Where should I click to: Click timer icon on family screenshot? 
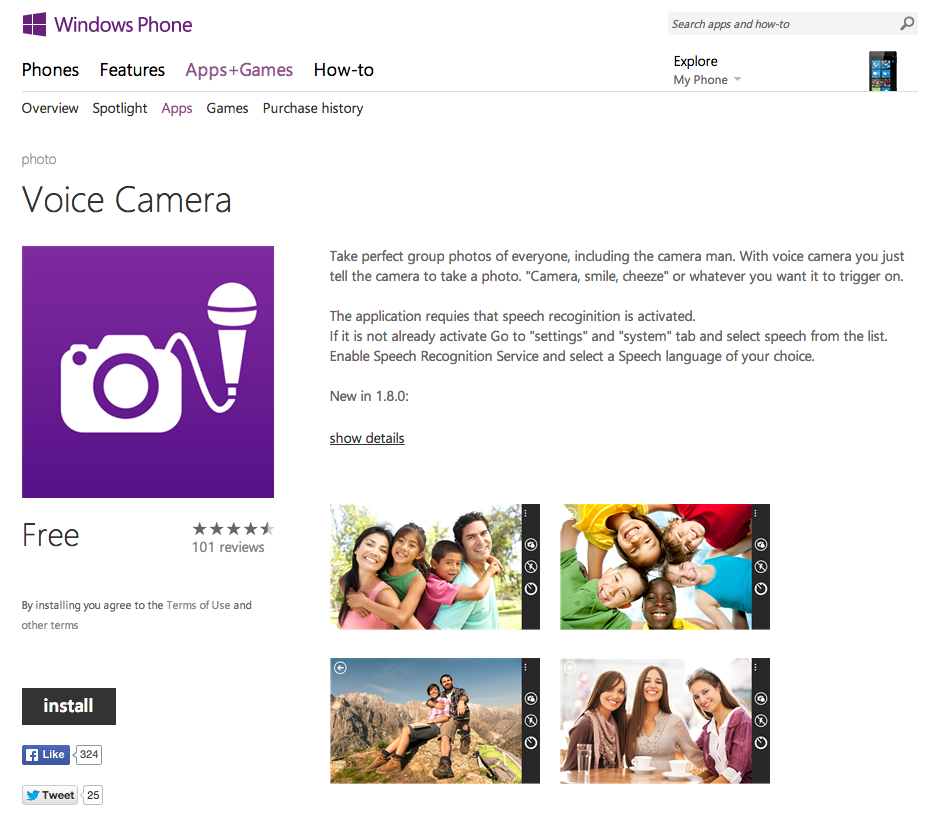point(531,588)
